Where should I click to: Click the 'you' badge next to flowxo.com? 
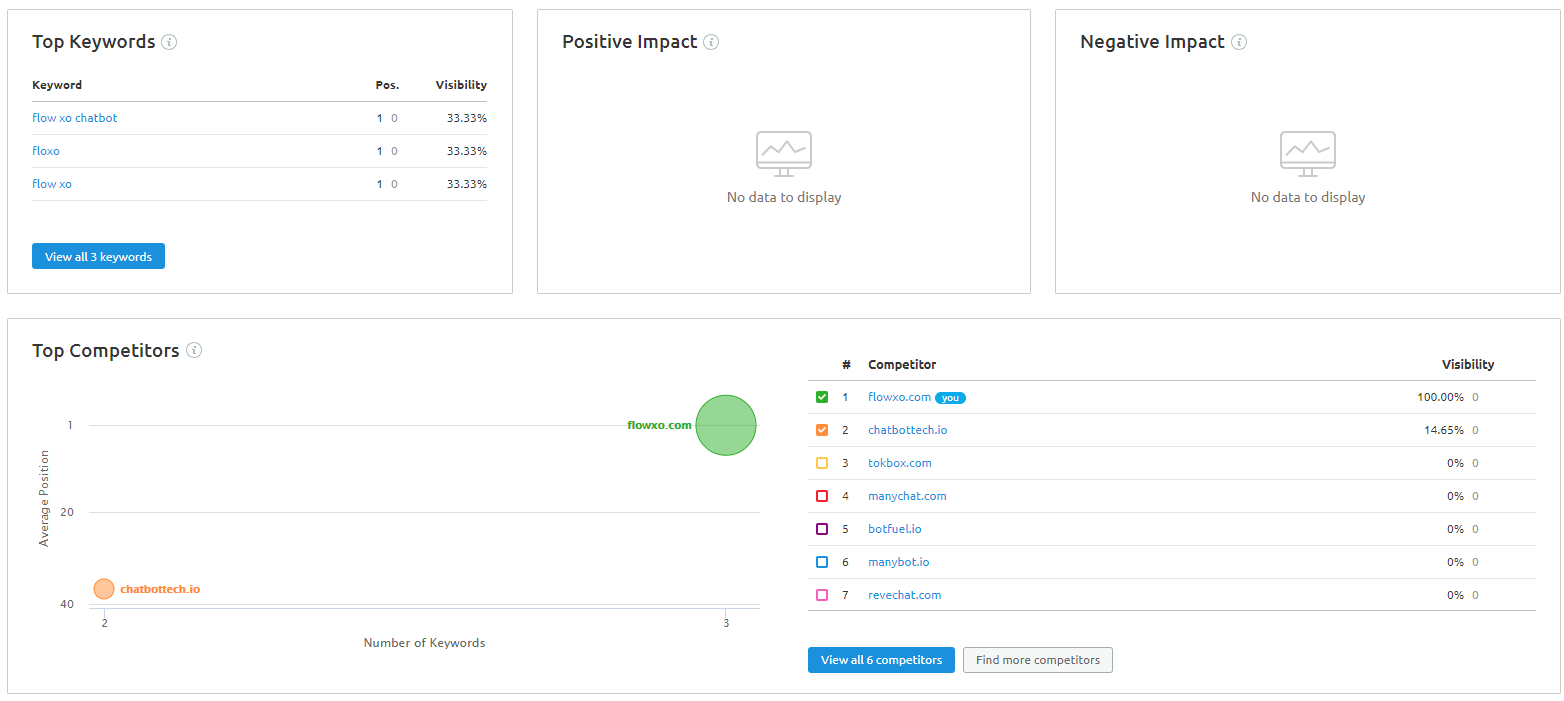coord(950,398)
